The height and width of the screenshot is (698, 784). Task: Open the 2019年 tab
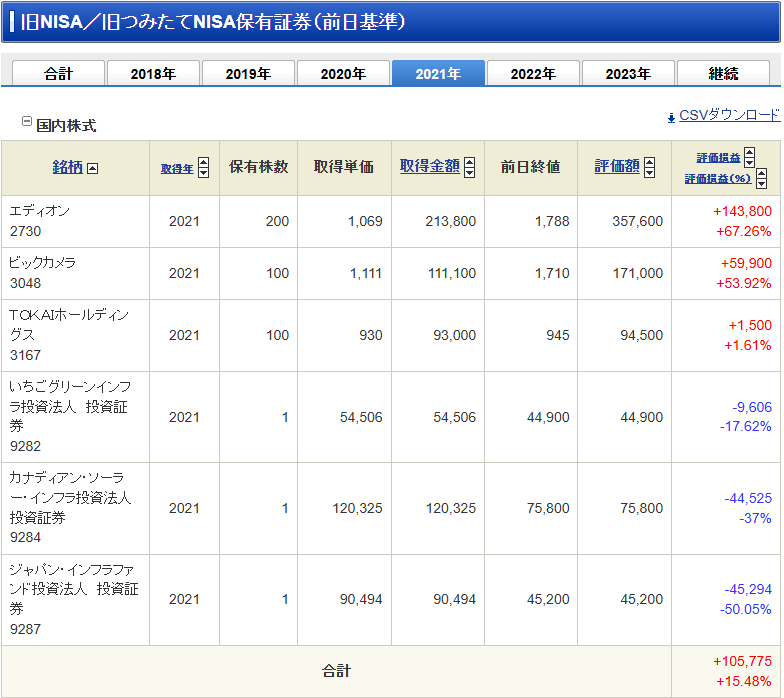coord(248,74)
